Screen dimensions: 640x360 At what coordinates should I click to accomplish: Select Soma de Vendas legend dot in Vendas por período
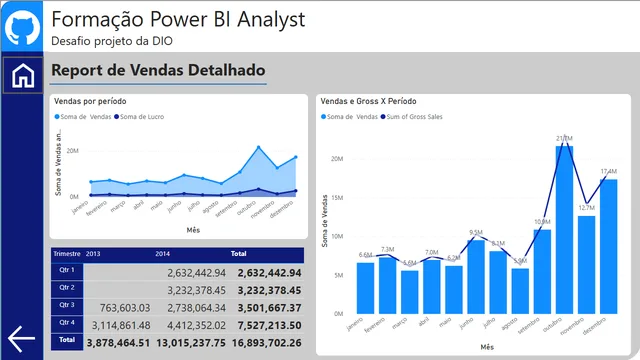[57, 117]
